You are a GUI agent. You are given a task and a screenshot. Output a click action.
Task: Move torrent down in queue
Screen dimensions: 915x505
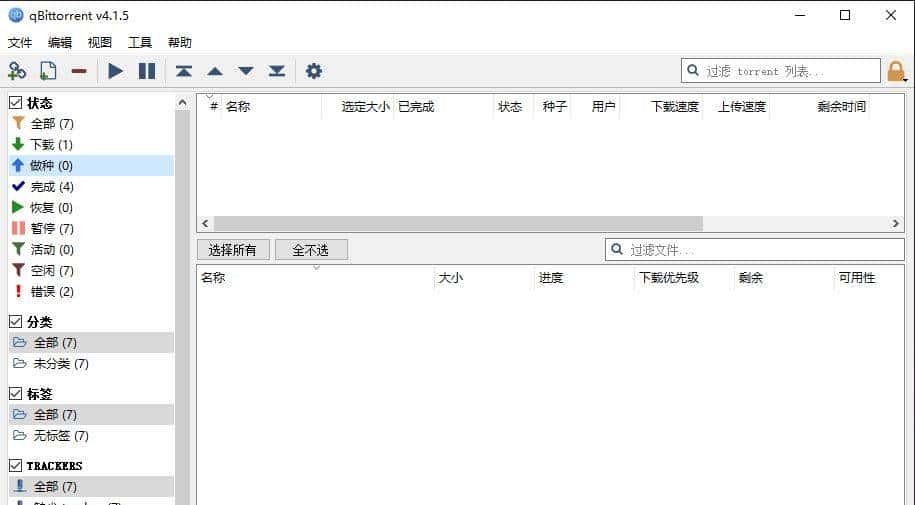(246, 71)
